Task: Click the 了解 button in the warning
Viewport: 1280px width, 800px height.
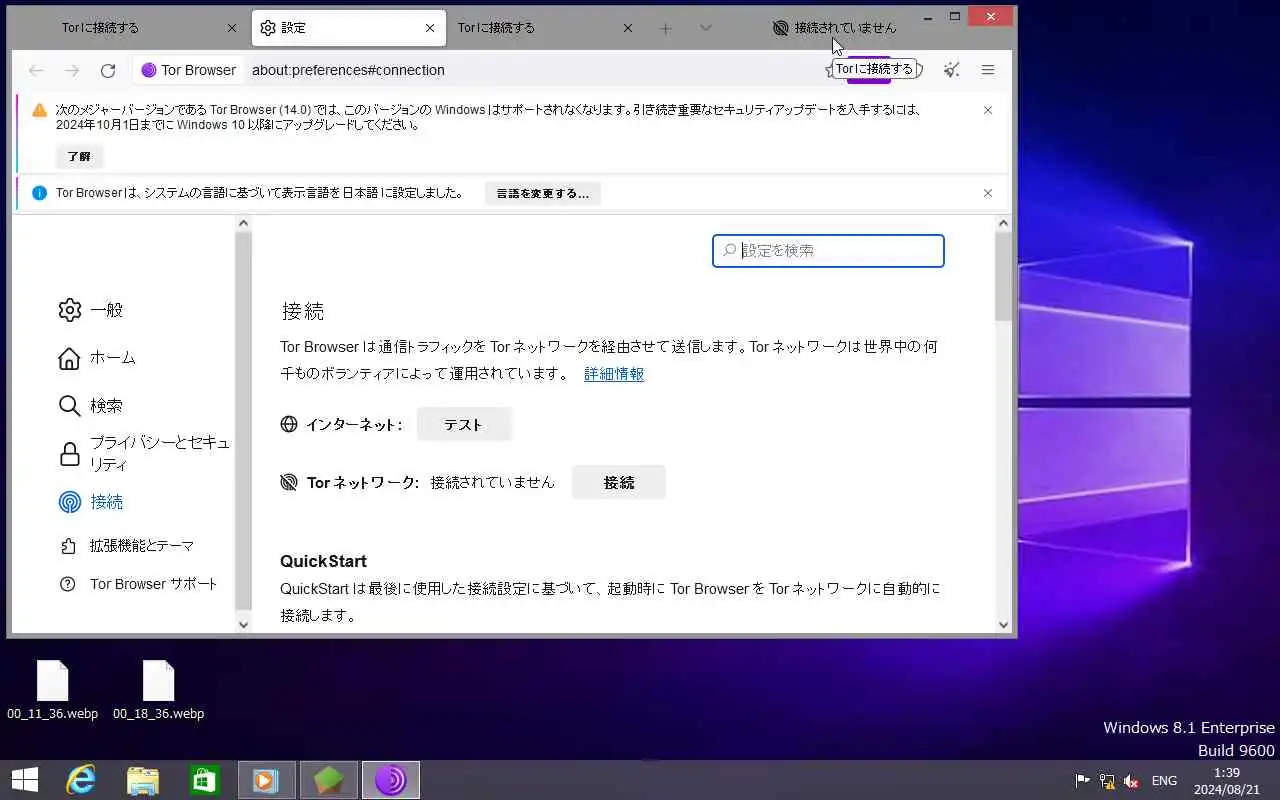Action: (79, 157)
